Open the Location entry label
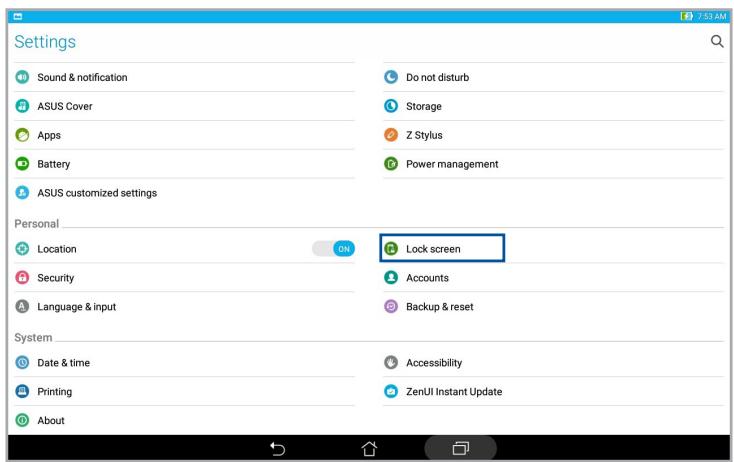 (x=57, y=249)
